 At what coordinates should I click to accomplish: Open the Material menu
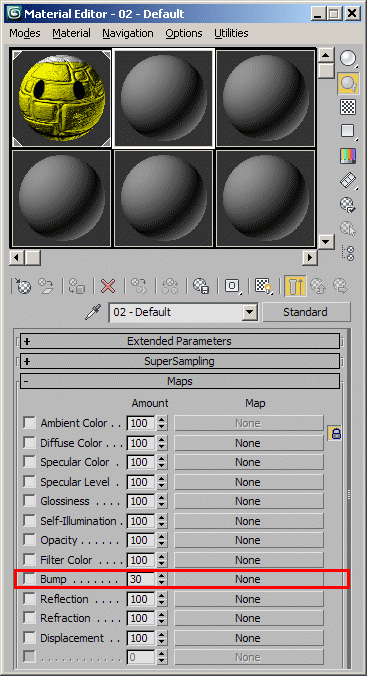[72, 33]
